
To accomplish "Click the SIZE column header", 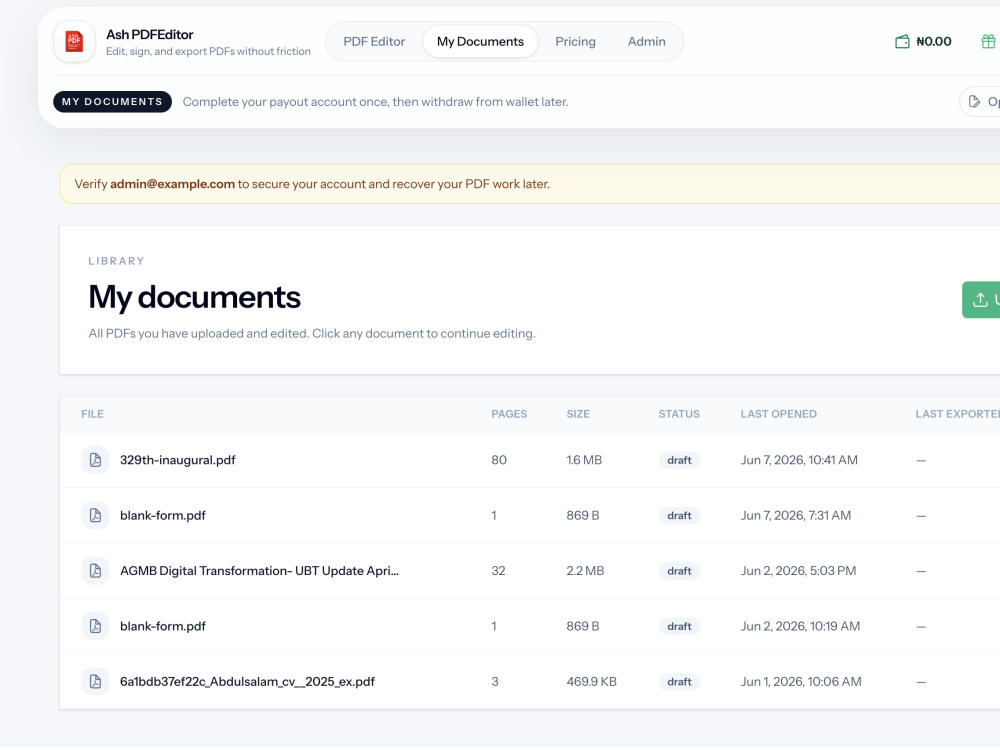I will (578, 414).
